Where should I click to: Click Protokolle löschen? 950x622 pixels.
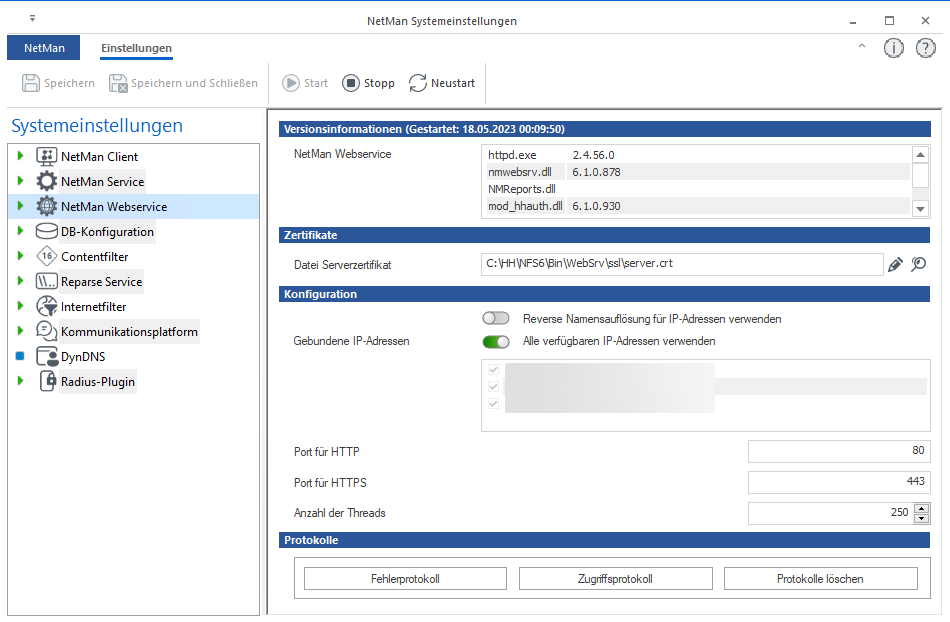820,578
